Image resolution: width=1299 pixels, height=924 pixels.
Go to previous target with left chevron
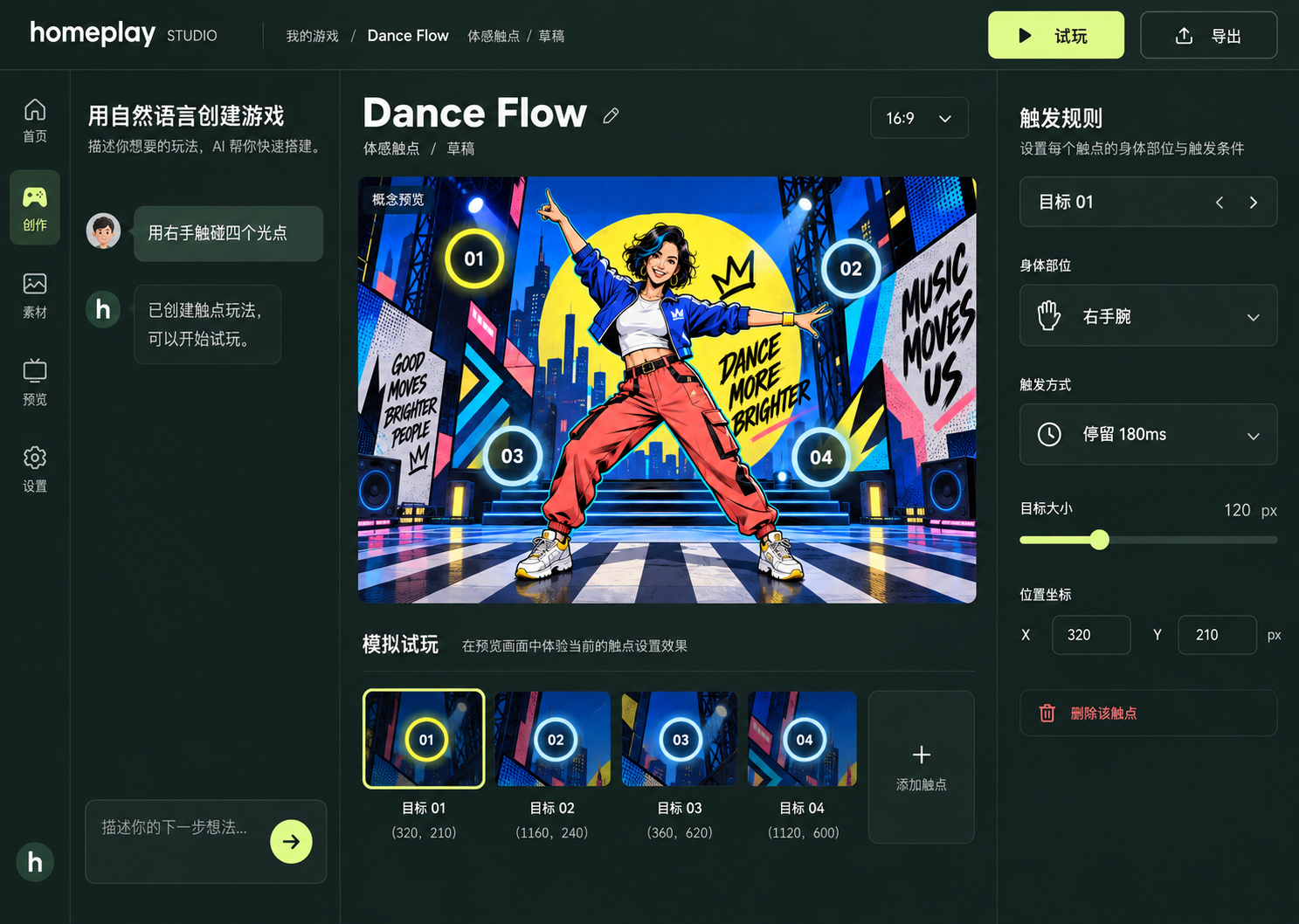pyautogui.click(x=1220, y=202)
